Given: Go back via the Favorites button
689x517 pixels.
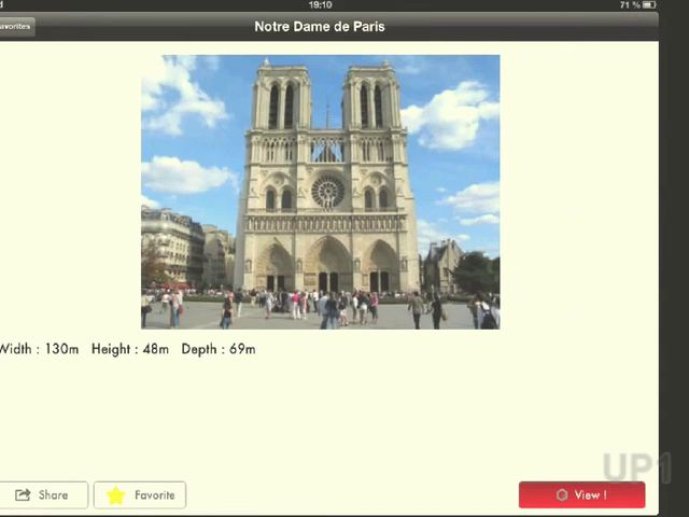Looking at the screenshot, I should pyautogui.click(x=17, y=26).
